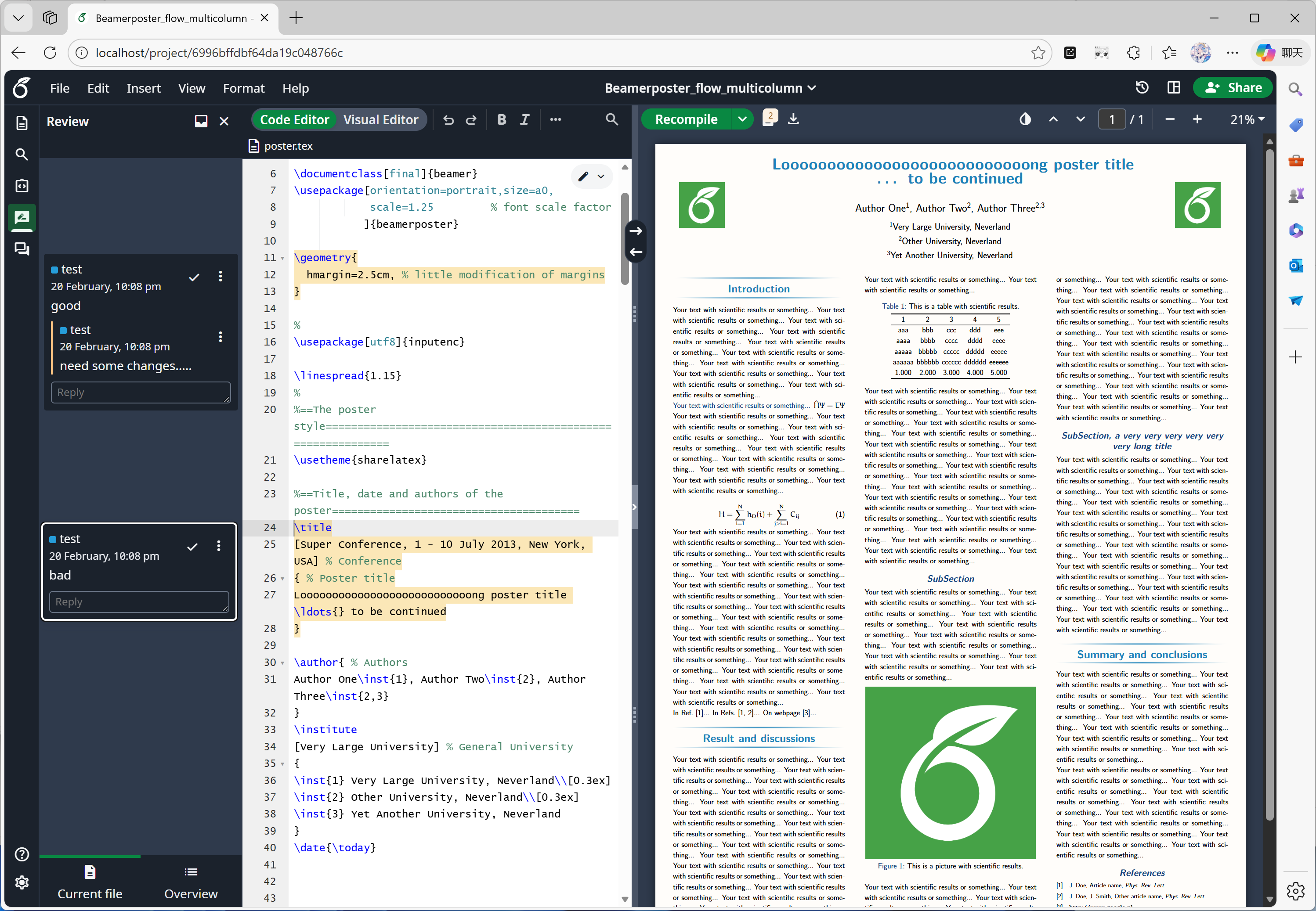Click the history clock icon

coord(1142,88)
